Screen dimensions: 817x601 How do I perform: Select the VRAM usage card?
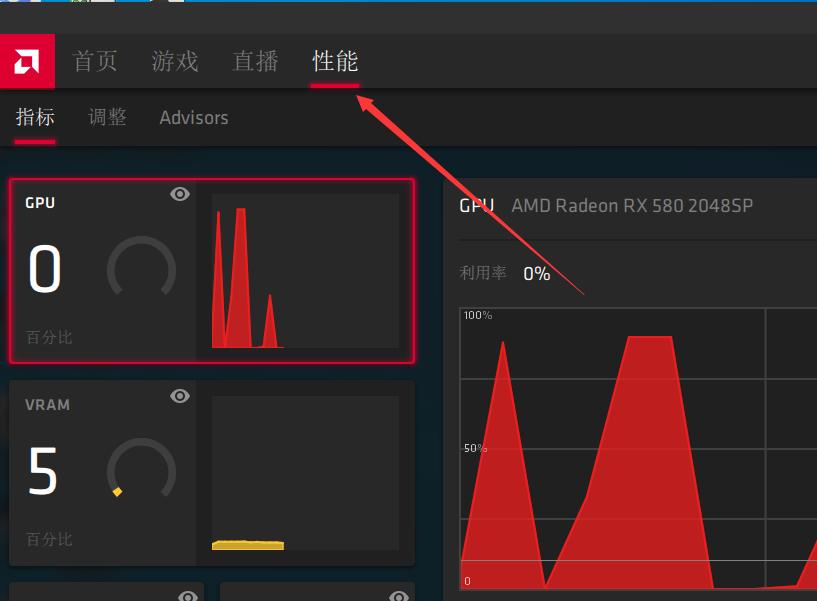pyautogui.click(x=212, y=473)
